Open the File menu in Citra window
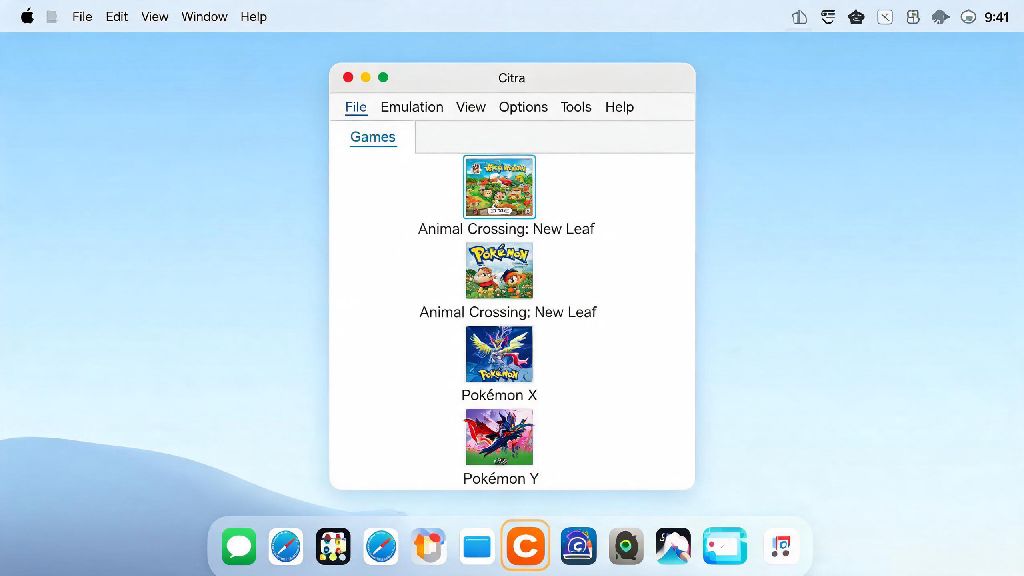 [356, 107]
